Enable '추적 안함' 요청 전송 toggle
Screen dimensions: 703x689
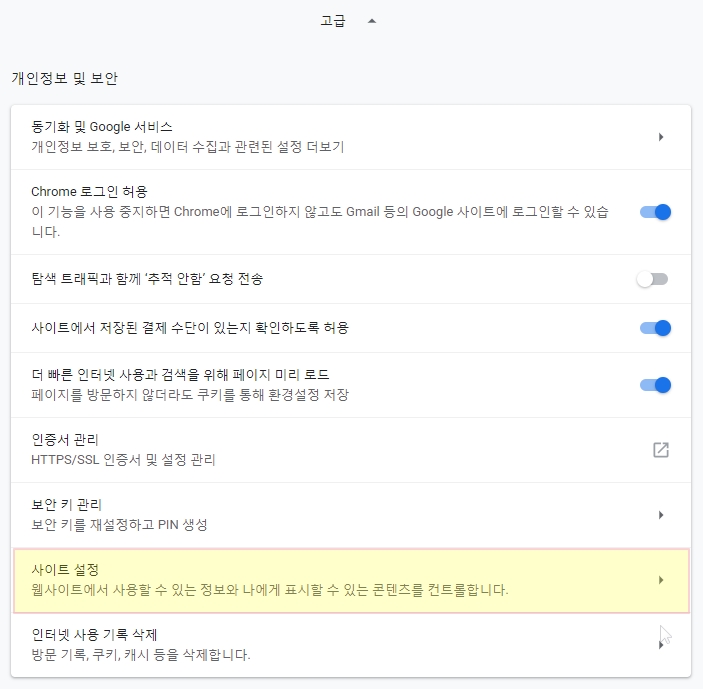(x=652, y=279)
